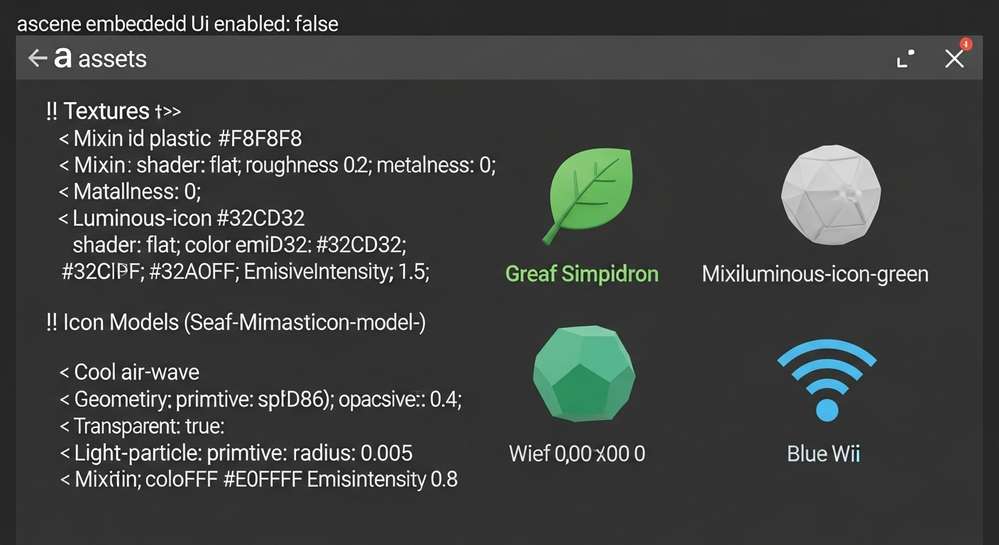Click the 'a' assets logo icon
Image resolution: width=999 pixels, height=545 pixels.
[63, 59]
